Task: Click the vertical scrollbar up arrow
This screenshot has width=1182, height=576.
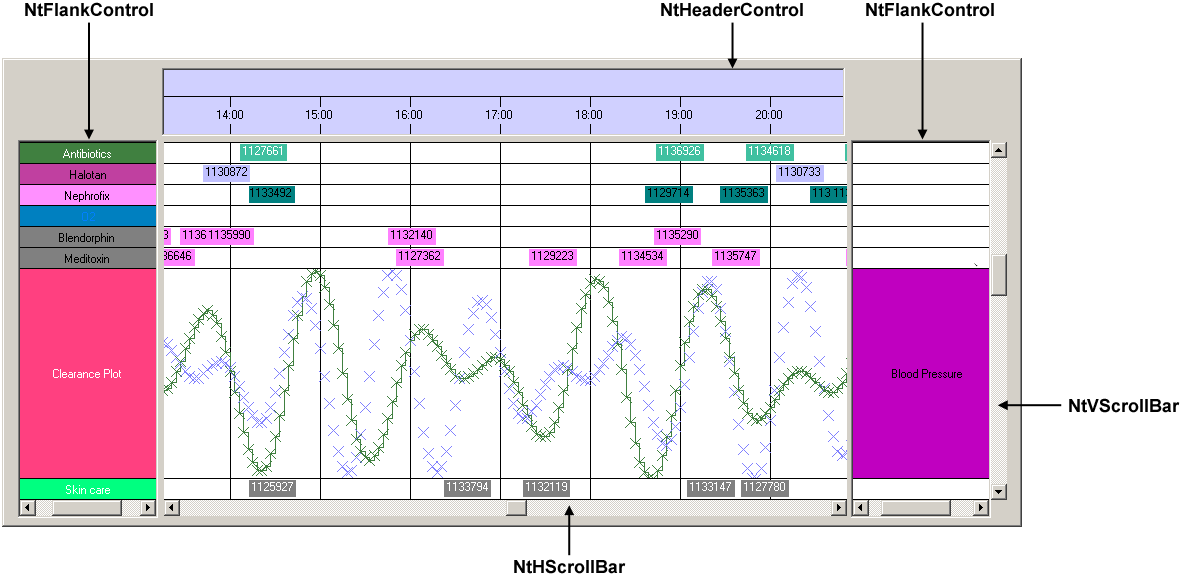Action: coord(998,151)
